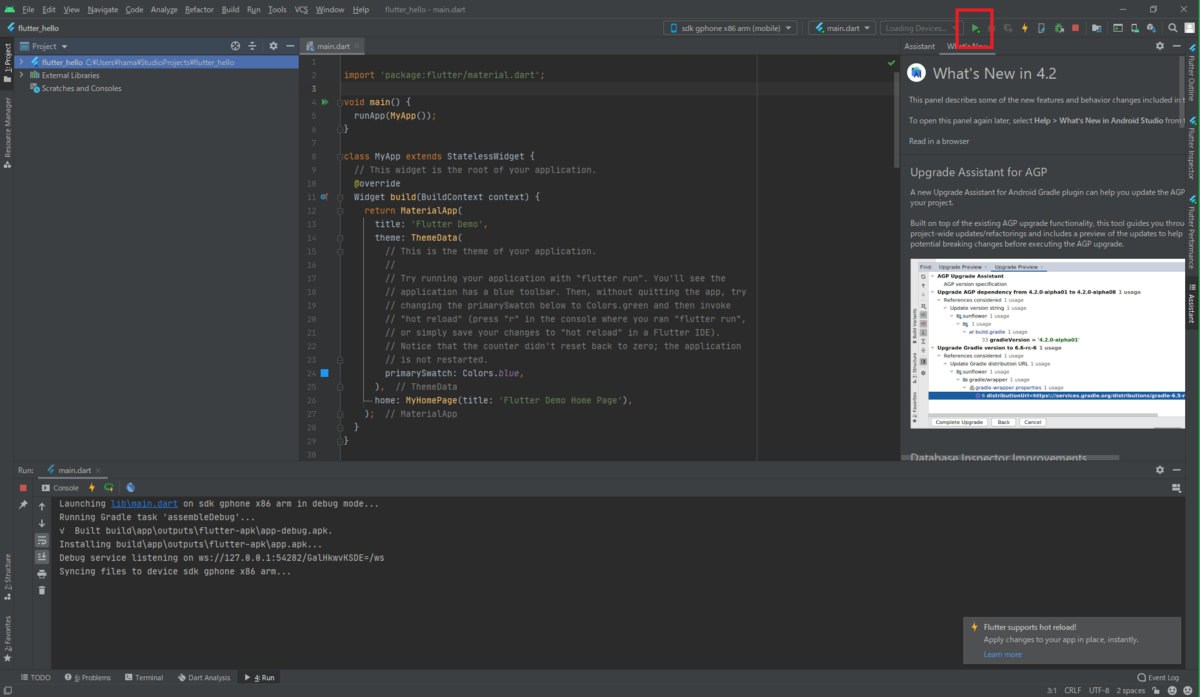Screen dimensions: 1200x697
Task: Open the Terminal tool window tab
Action: point(142,677)
